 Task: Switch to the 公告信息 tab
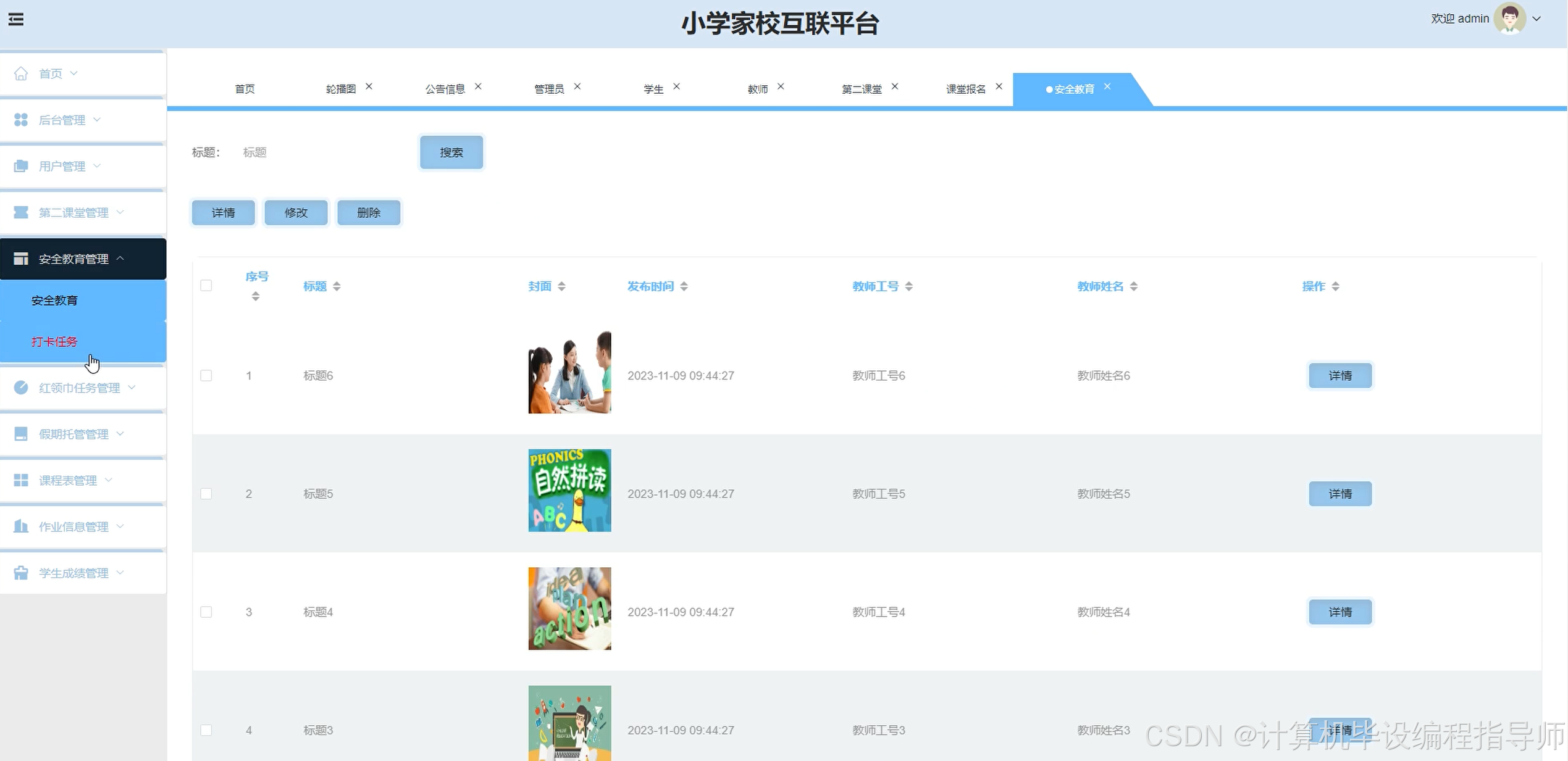pos(445,89)
